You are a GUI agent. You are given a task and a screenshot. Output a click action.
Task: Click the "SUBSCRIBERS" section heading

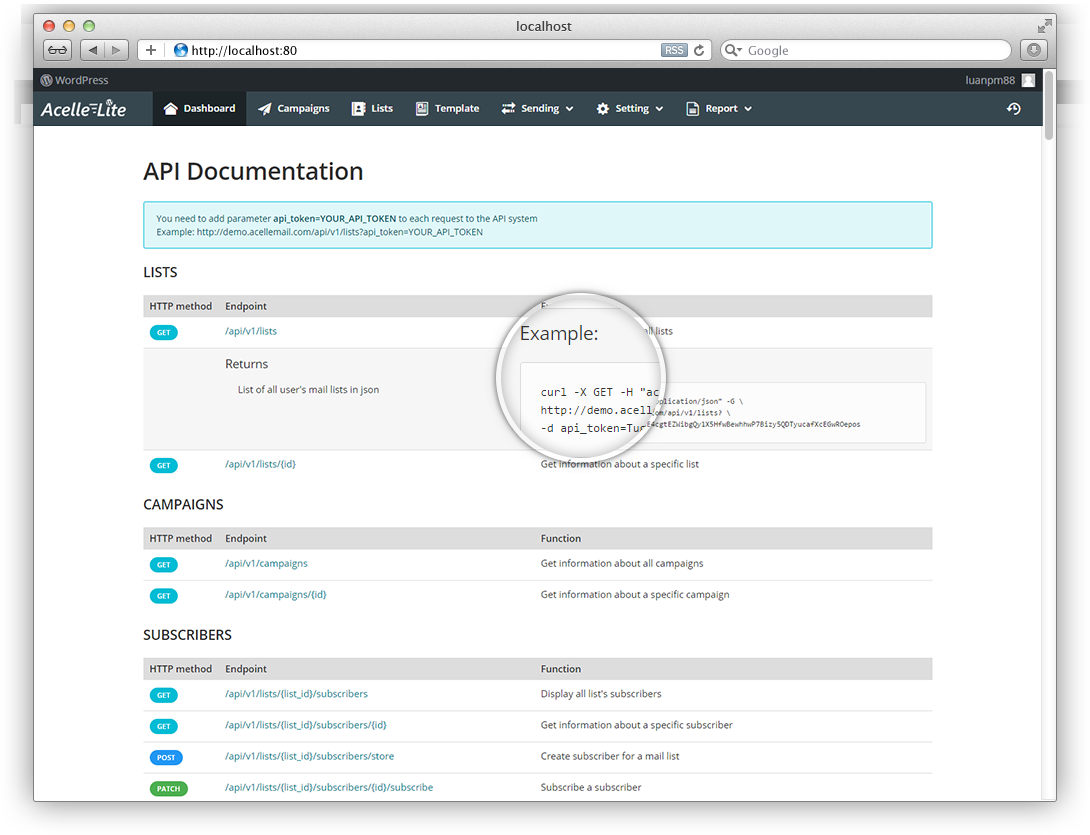pyautogui.click(x=187, y=635)
